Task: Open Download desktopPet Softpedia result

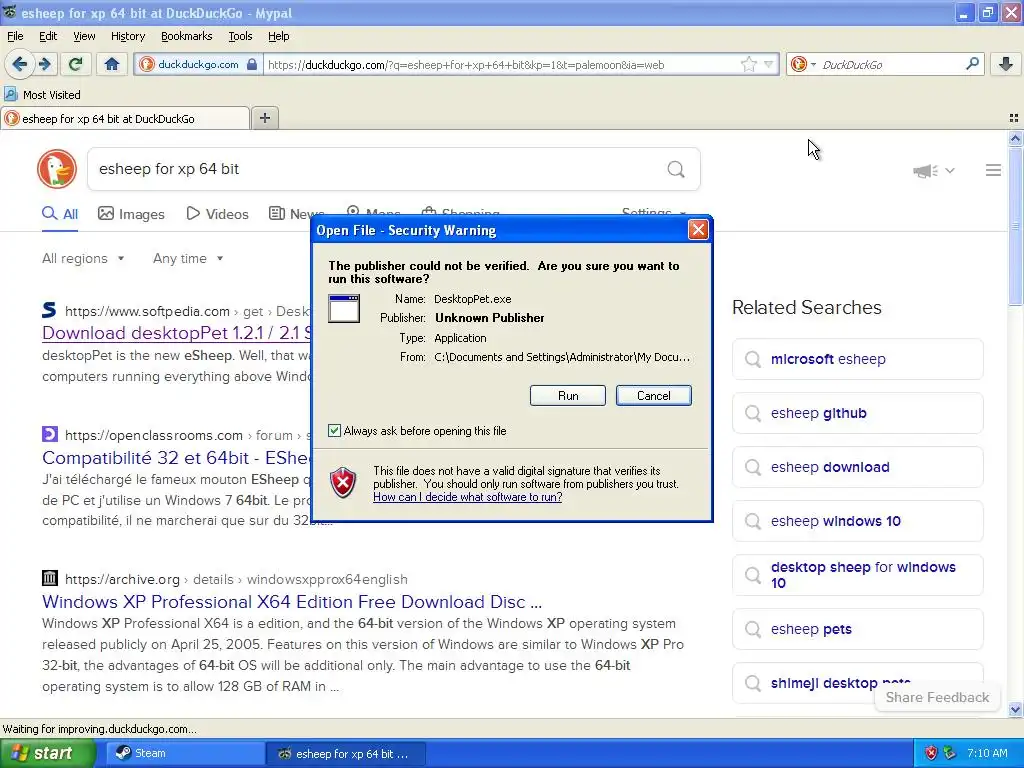Action: point(176,332)
